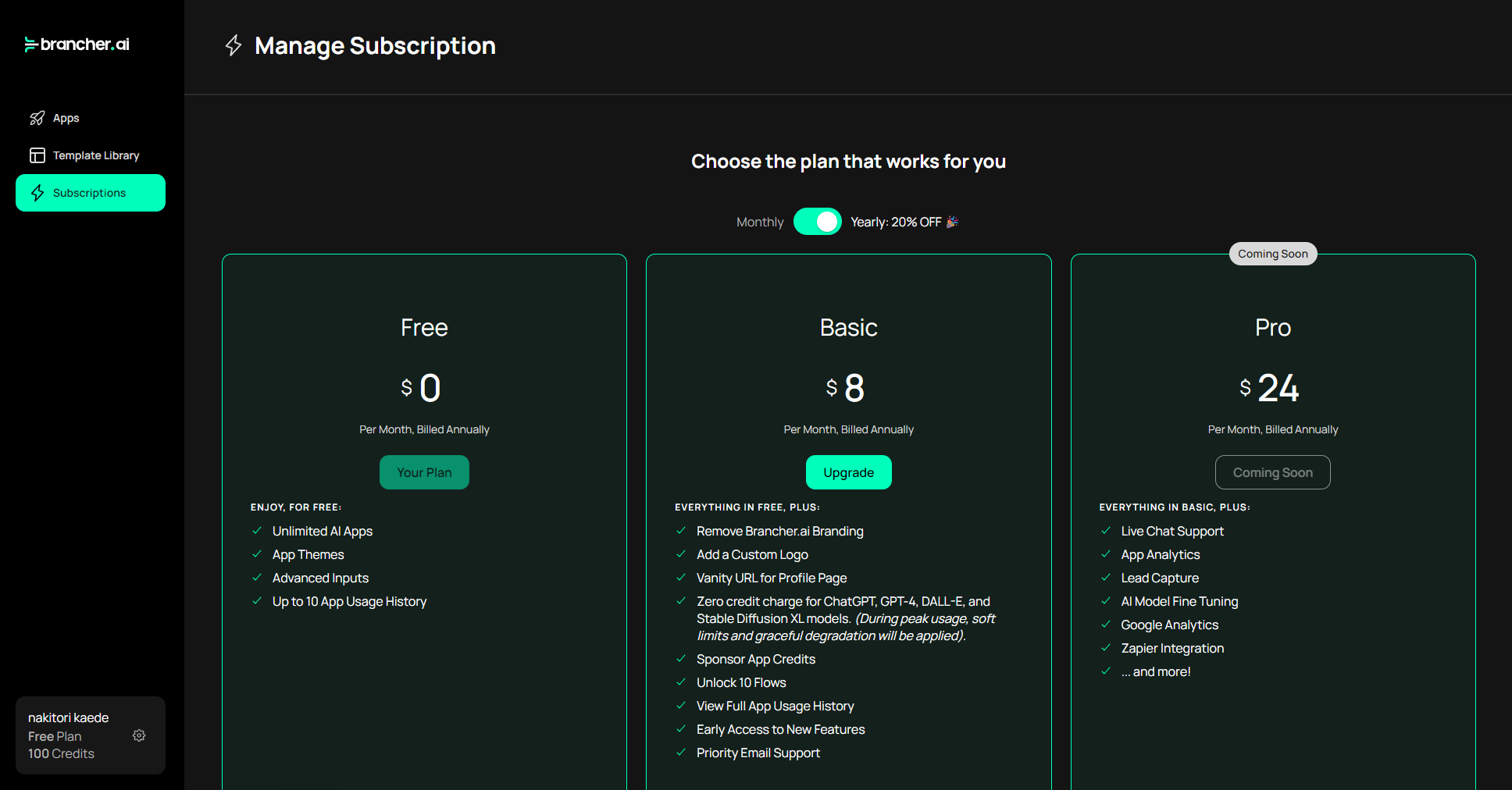Open Template Library in sidebar
The height and width of the screenshot is (790, 1512).
(96, 155)
